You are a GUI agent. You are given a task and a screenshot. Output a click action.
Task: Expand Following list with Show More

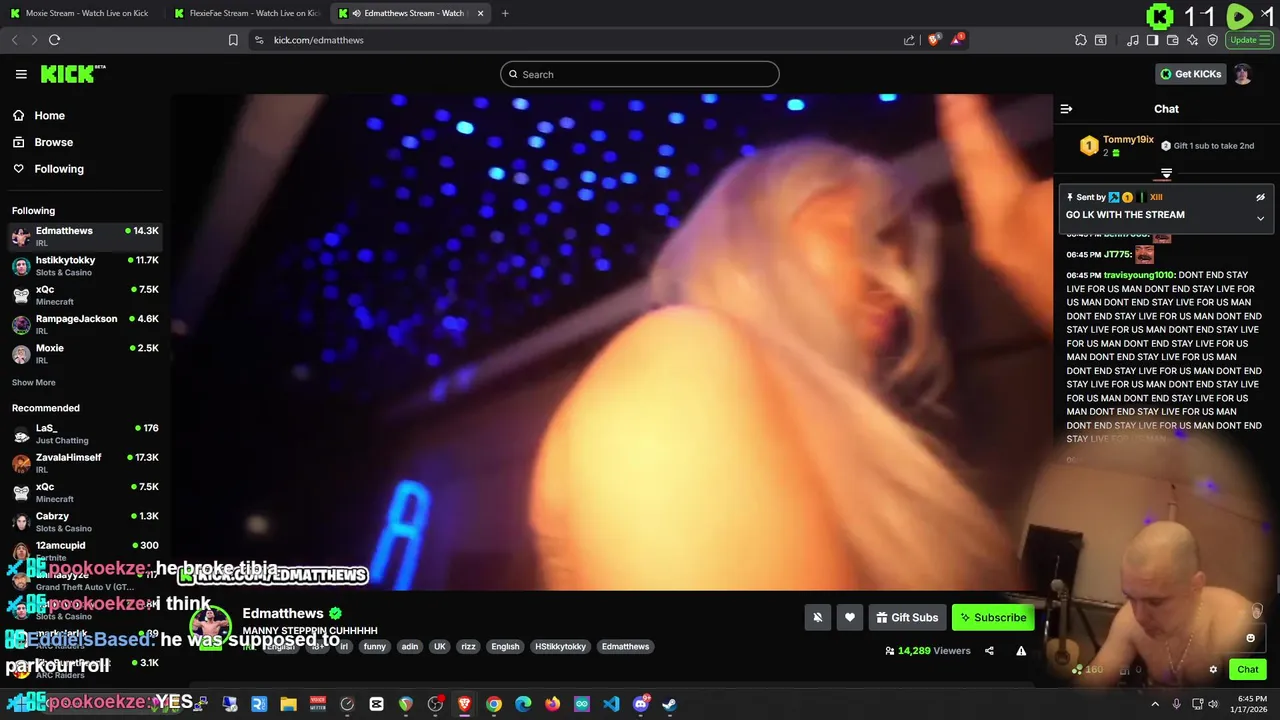click(x=33, y=382)
